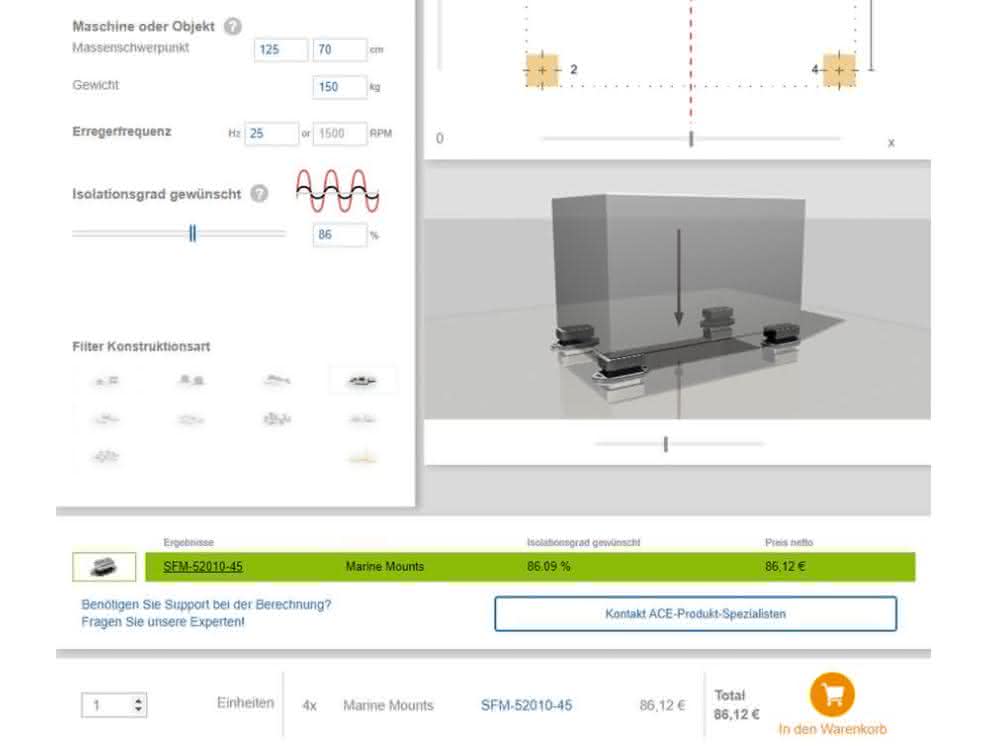Click Marine Mounts in the green results row
This screenshot has height=750, width=1000.
click(385, 566)
